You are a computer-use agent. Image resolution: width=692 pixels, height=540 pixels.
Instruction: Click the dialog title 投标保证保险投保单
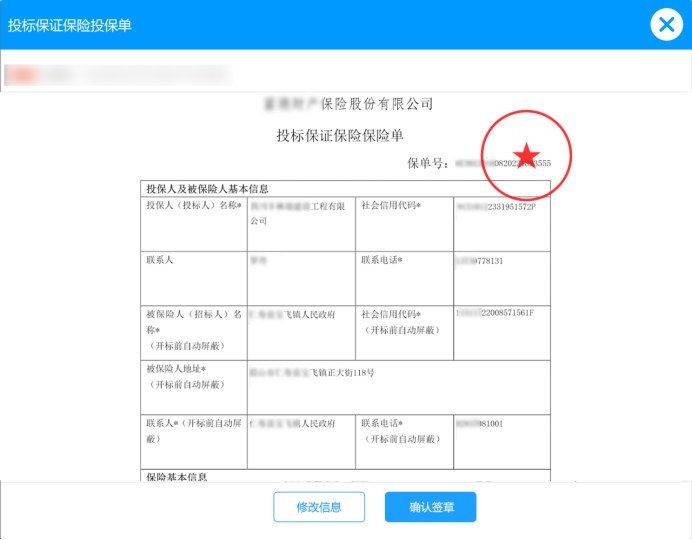70,25
